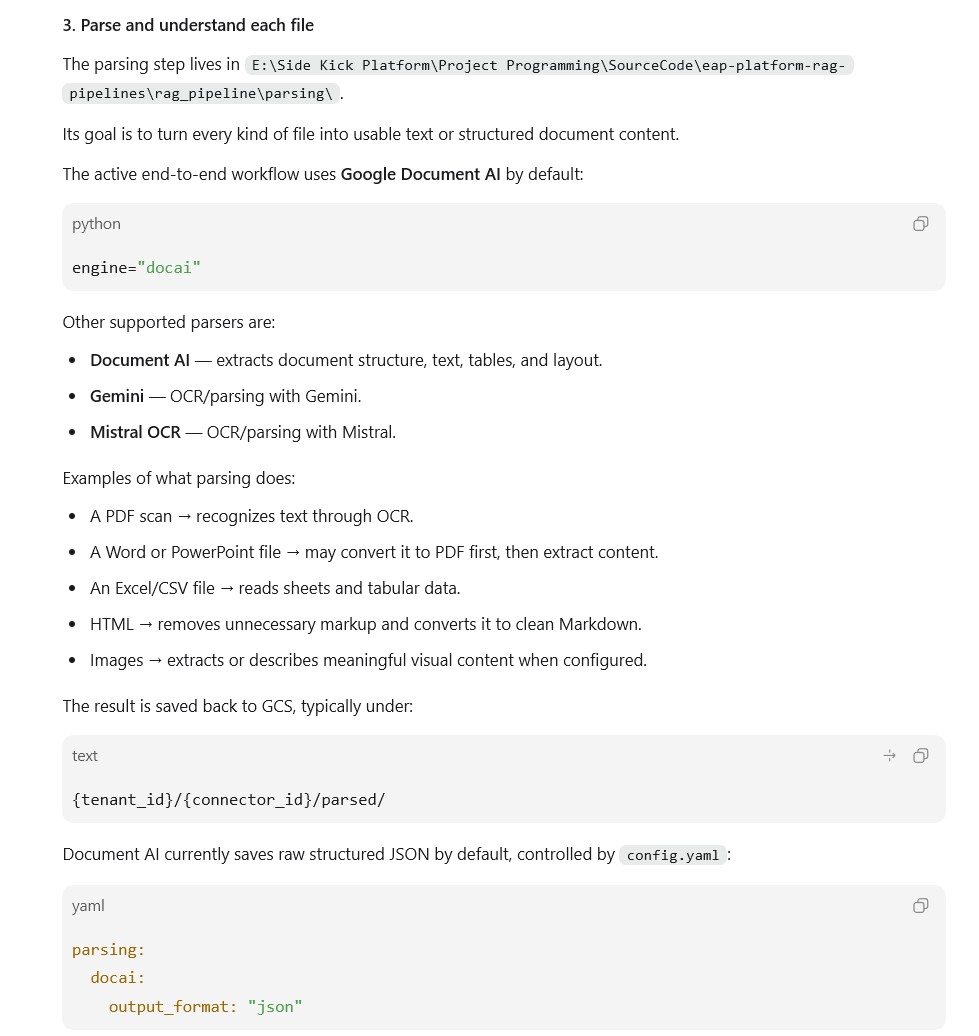Screen dimensions: 979x1036
Task: Click the 'yaml' code block label
Action: click(x=88, y=906)
